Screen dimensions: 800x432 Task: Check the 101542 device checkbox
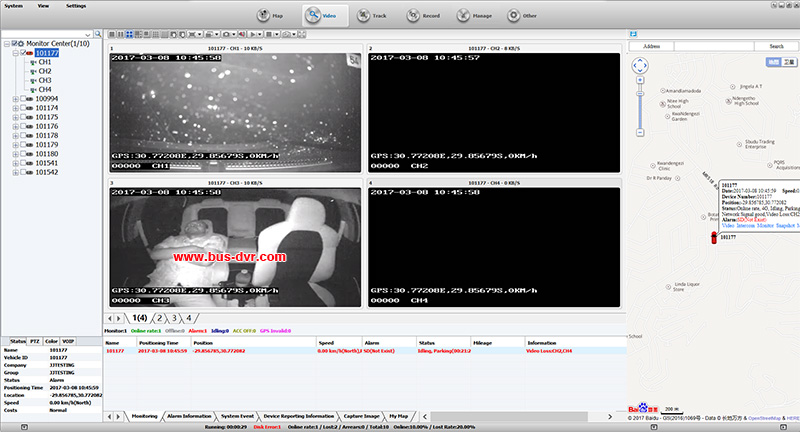click(21, 172)
